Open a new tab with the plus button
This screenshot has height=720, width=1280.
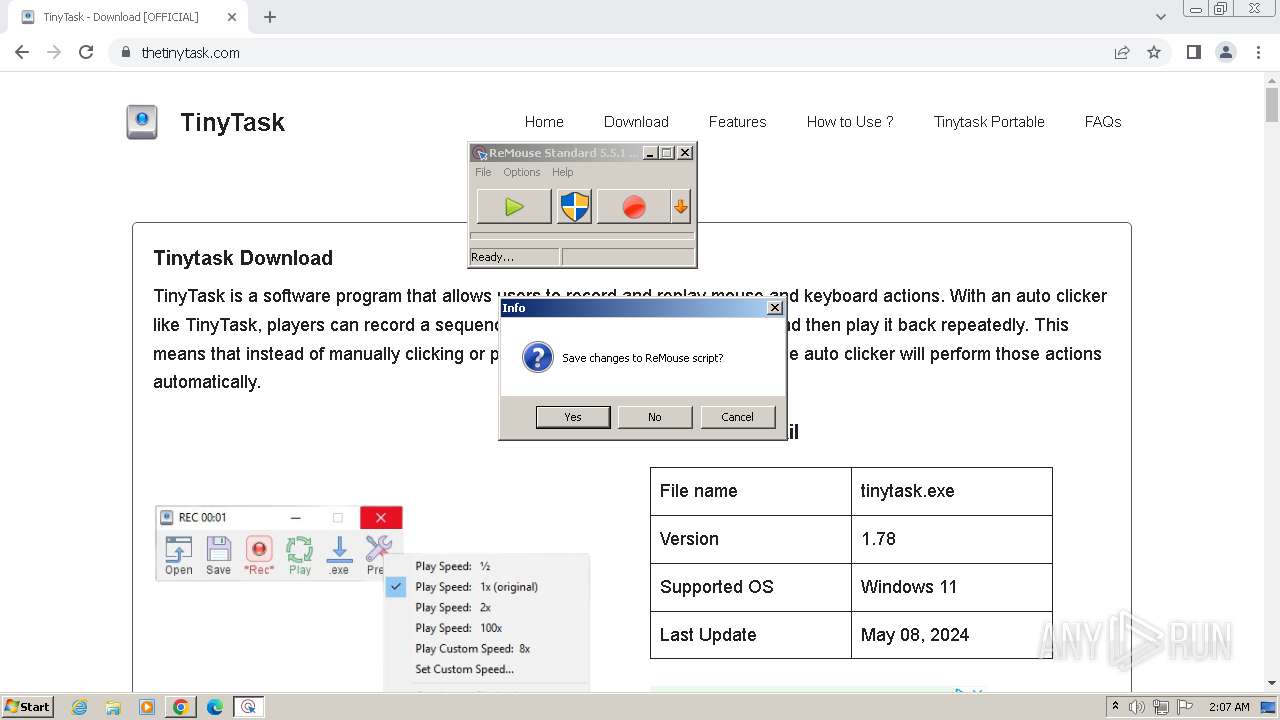(270, 17)
